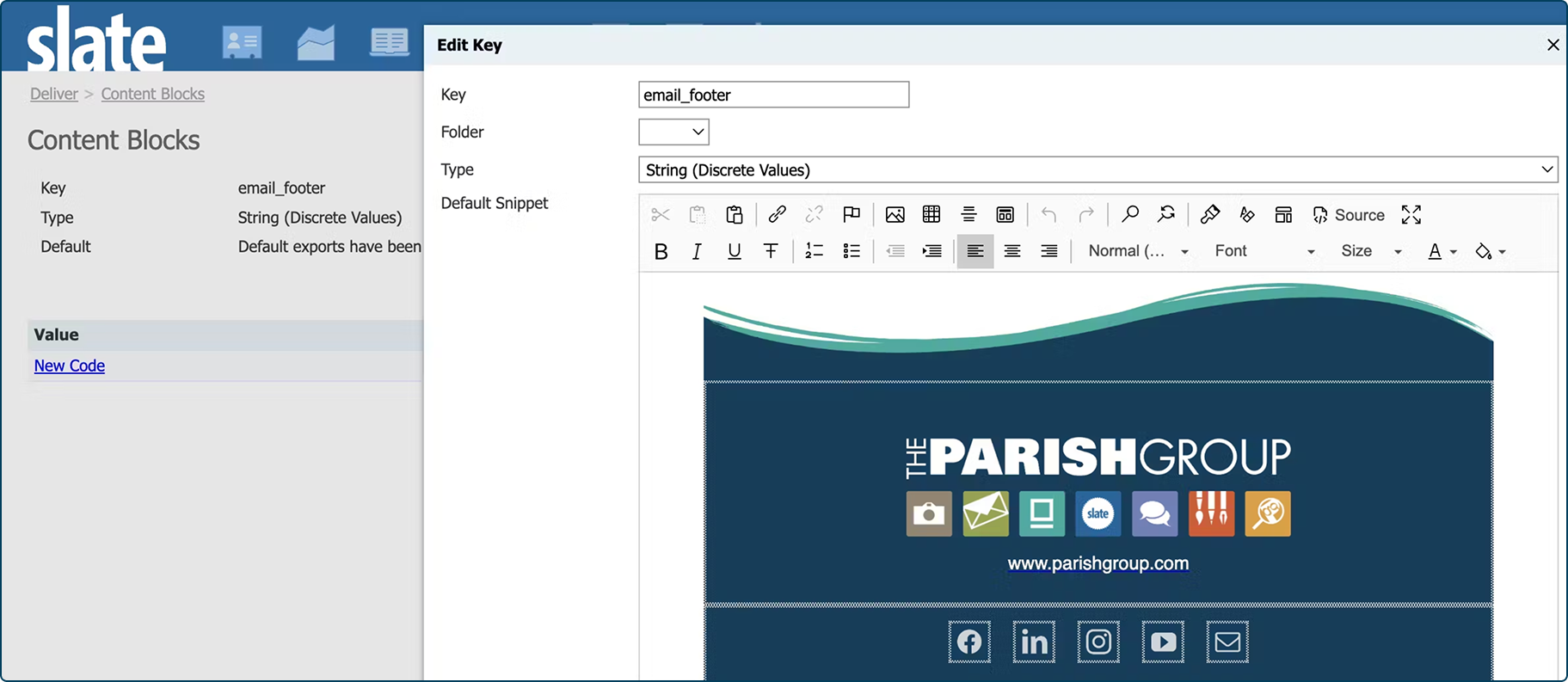Insert a table using the Table icon
The height and width of the screenshot is (682, 1568).
click(x=932, y=215)
